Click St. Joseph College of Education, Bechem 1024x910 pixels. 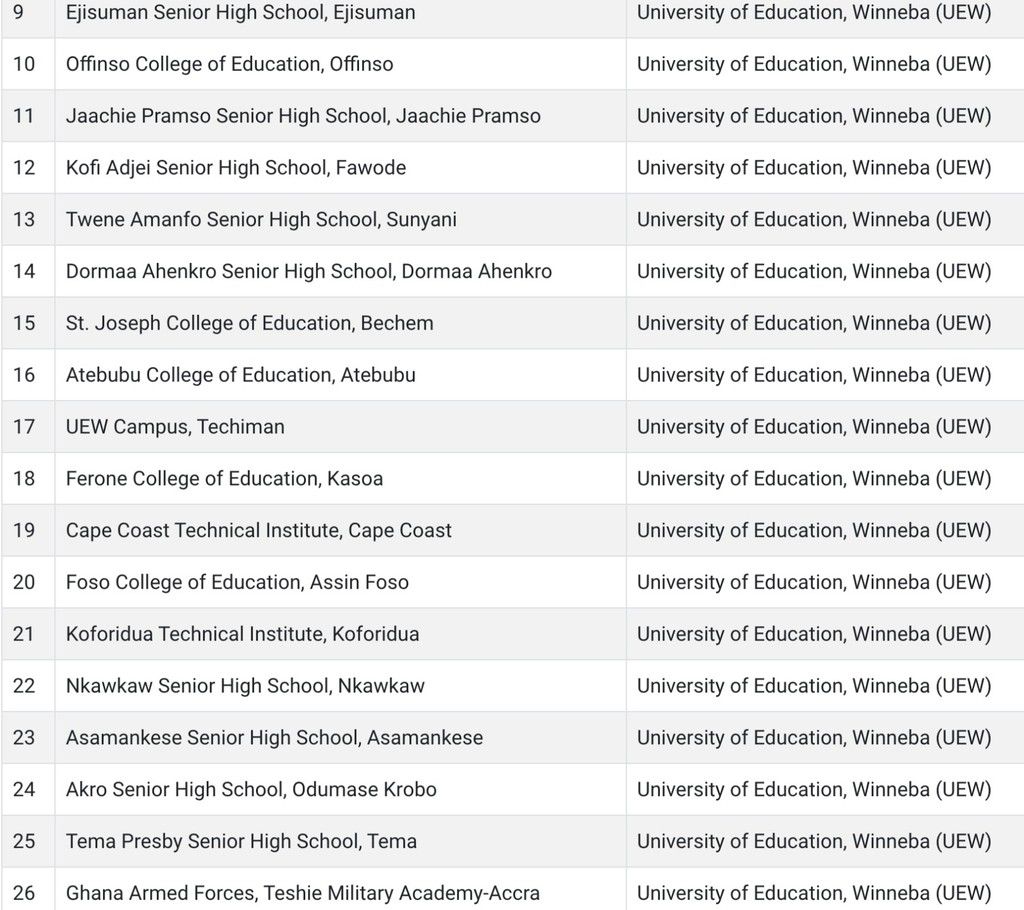[249, 323]
